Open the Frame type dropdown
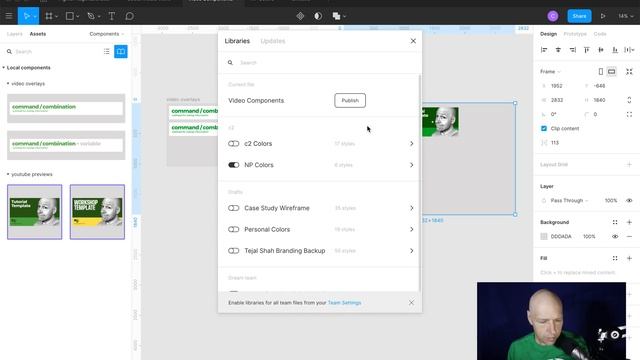 (x=550, y=72)
